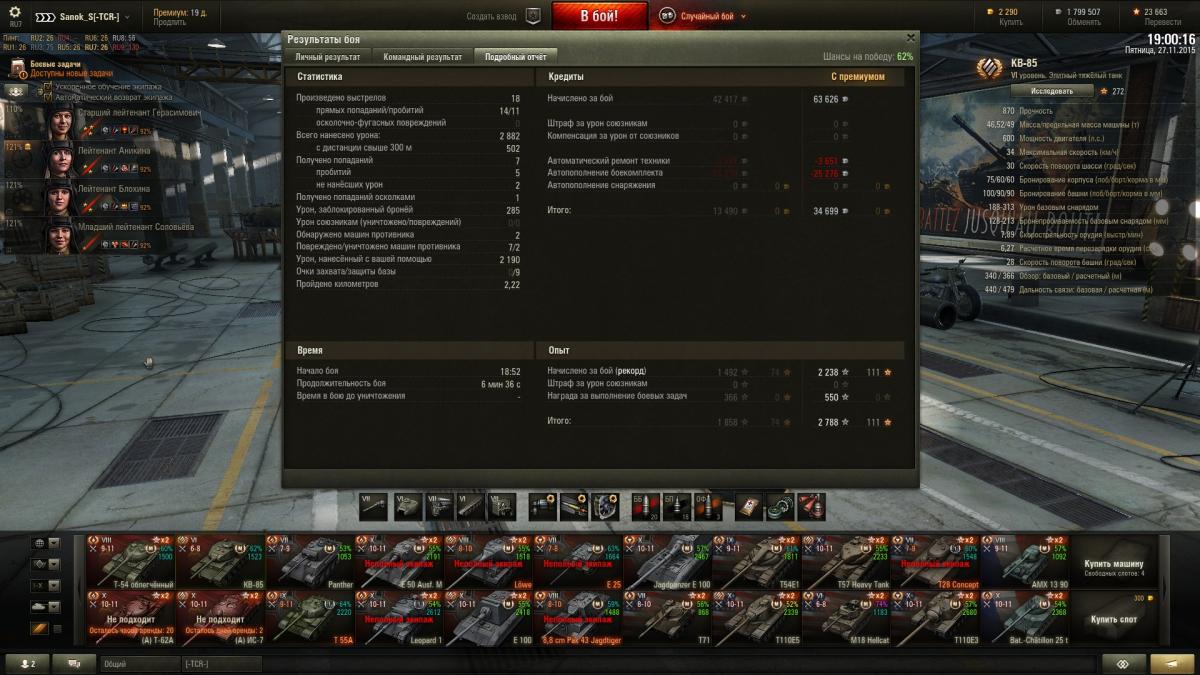Select crew member Младший лейтенант Соловьёва
The height and width of the screenshot is (675, 1200).
105,236
